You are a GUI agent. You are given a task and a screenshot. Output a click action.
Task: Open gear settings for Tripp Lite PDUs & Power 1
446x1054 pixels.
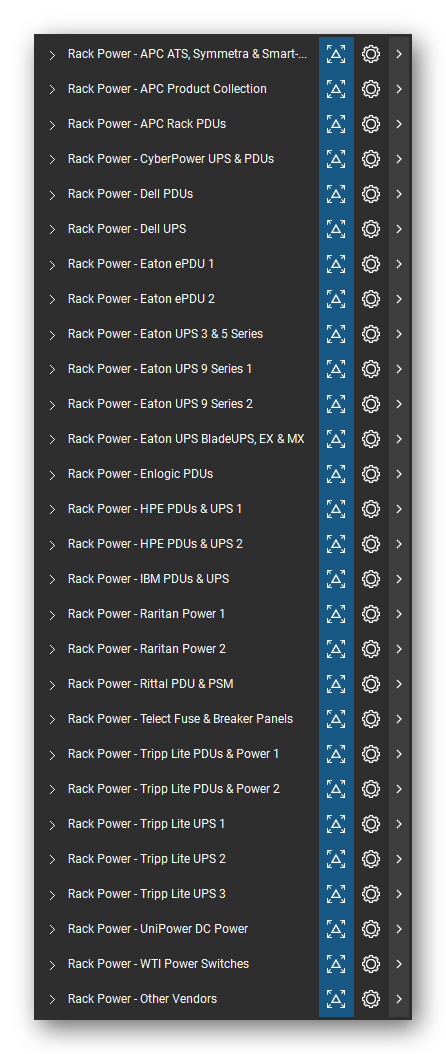tap(371, 754)
